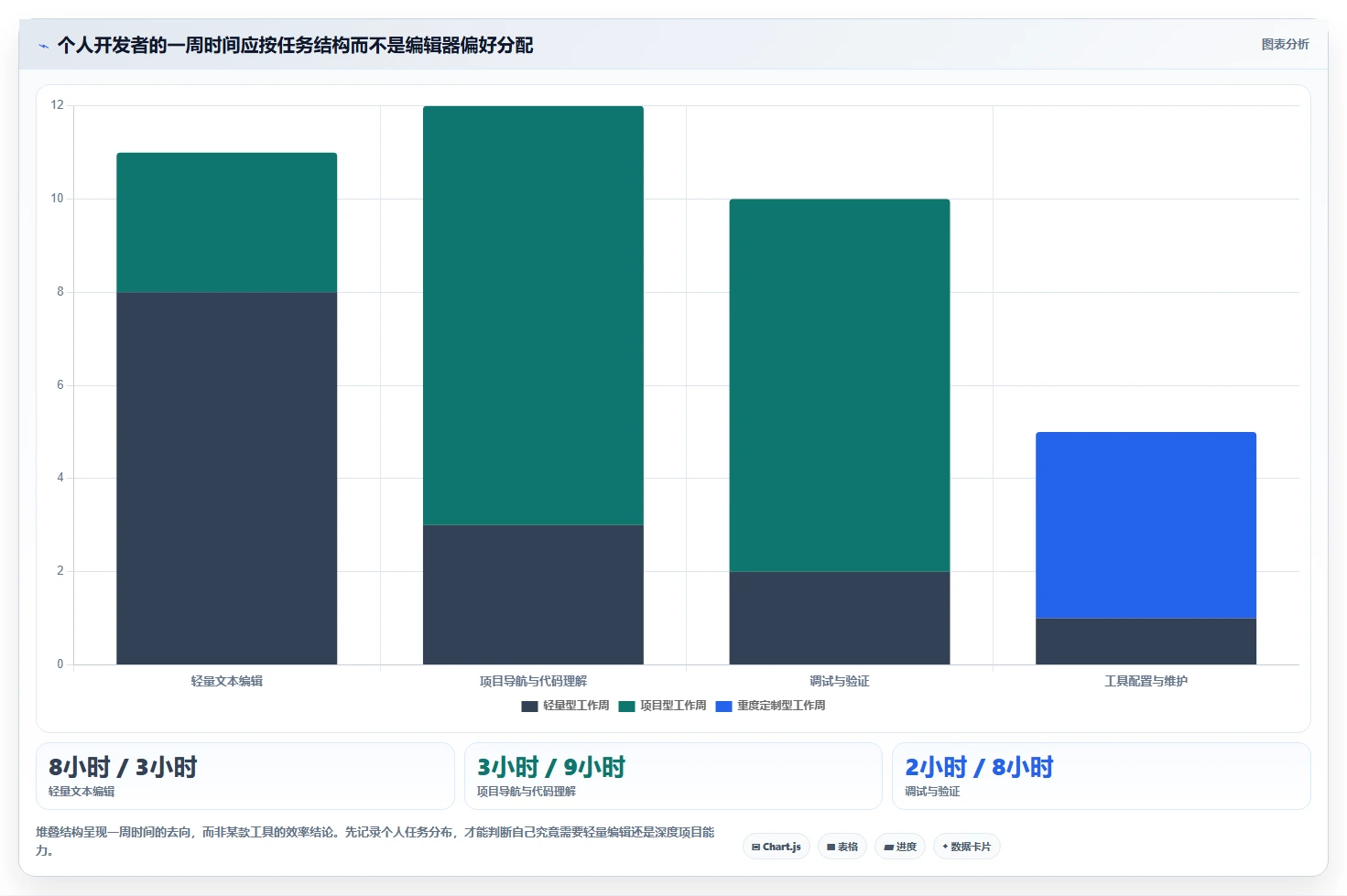Toggle the 轻量型工作周 legend item
The width and height of the screenshot is (1347, 896).
point(565,706)
